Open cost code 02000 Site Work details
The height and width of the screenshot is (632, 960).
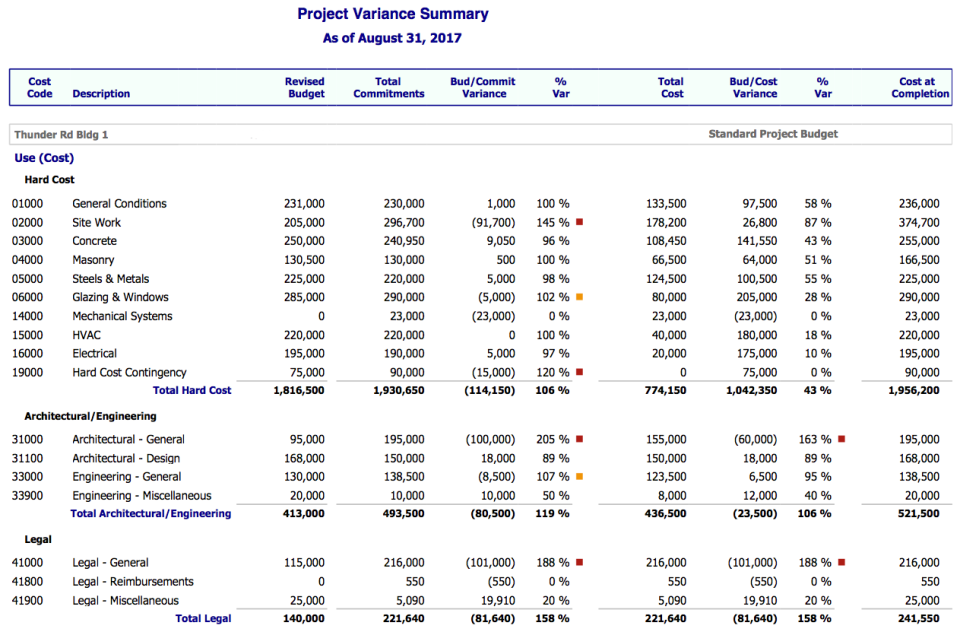click(x=96, y=221)
